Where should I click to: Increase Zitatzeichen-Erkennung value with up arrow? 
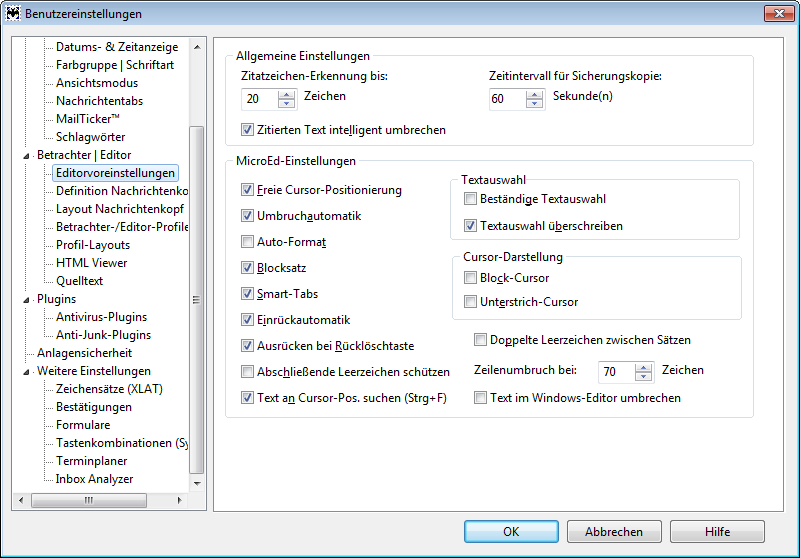(x=287, y=94)
